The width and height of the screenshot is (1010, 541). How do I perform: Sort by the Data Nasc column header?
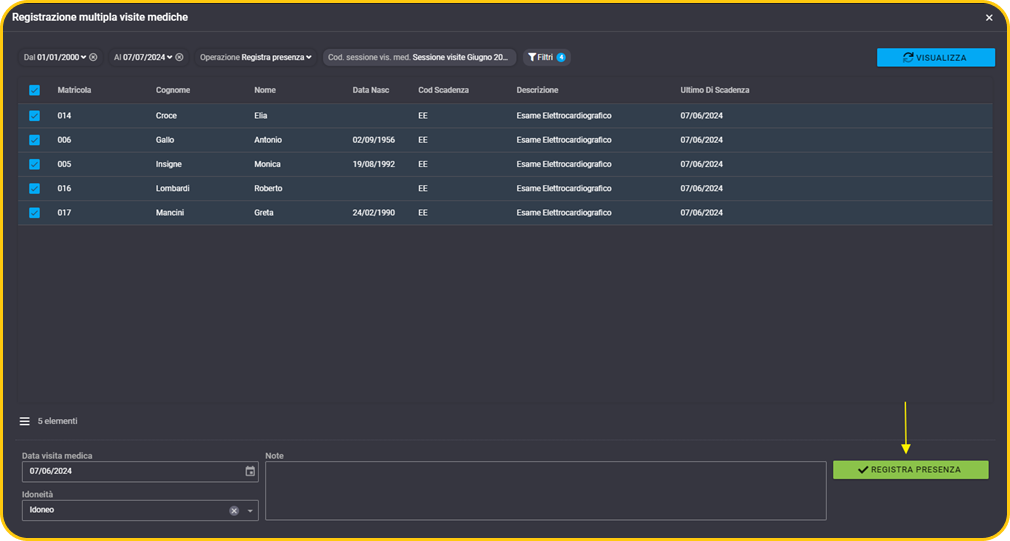coord(371,90)
